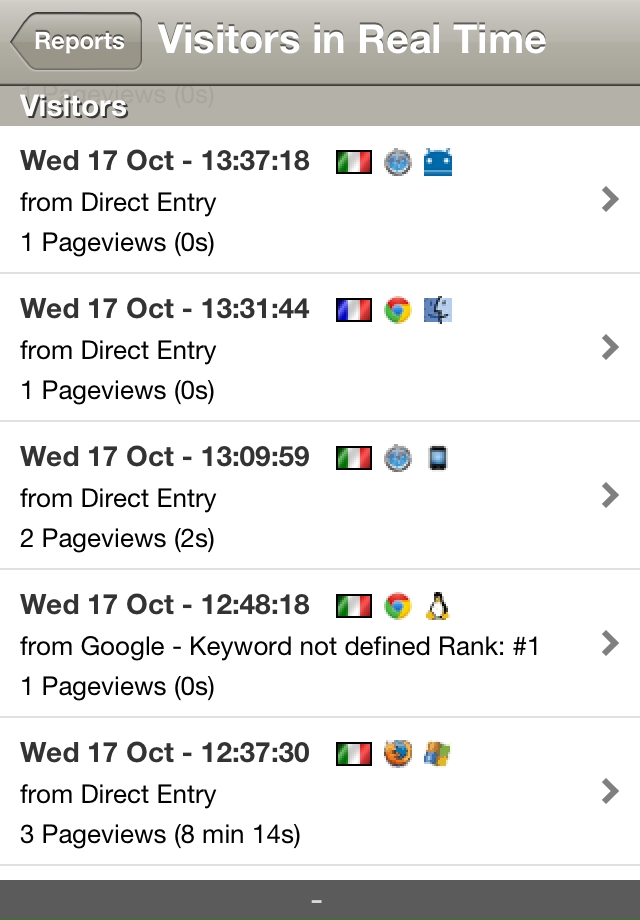
Task: Tap the Chrome browser icon on the 13:31:44 visit
Action: click(x=398, y=310)
